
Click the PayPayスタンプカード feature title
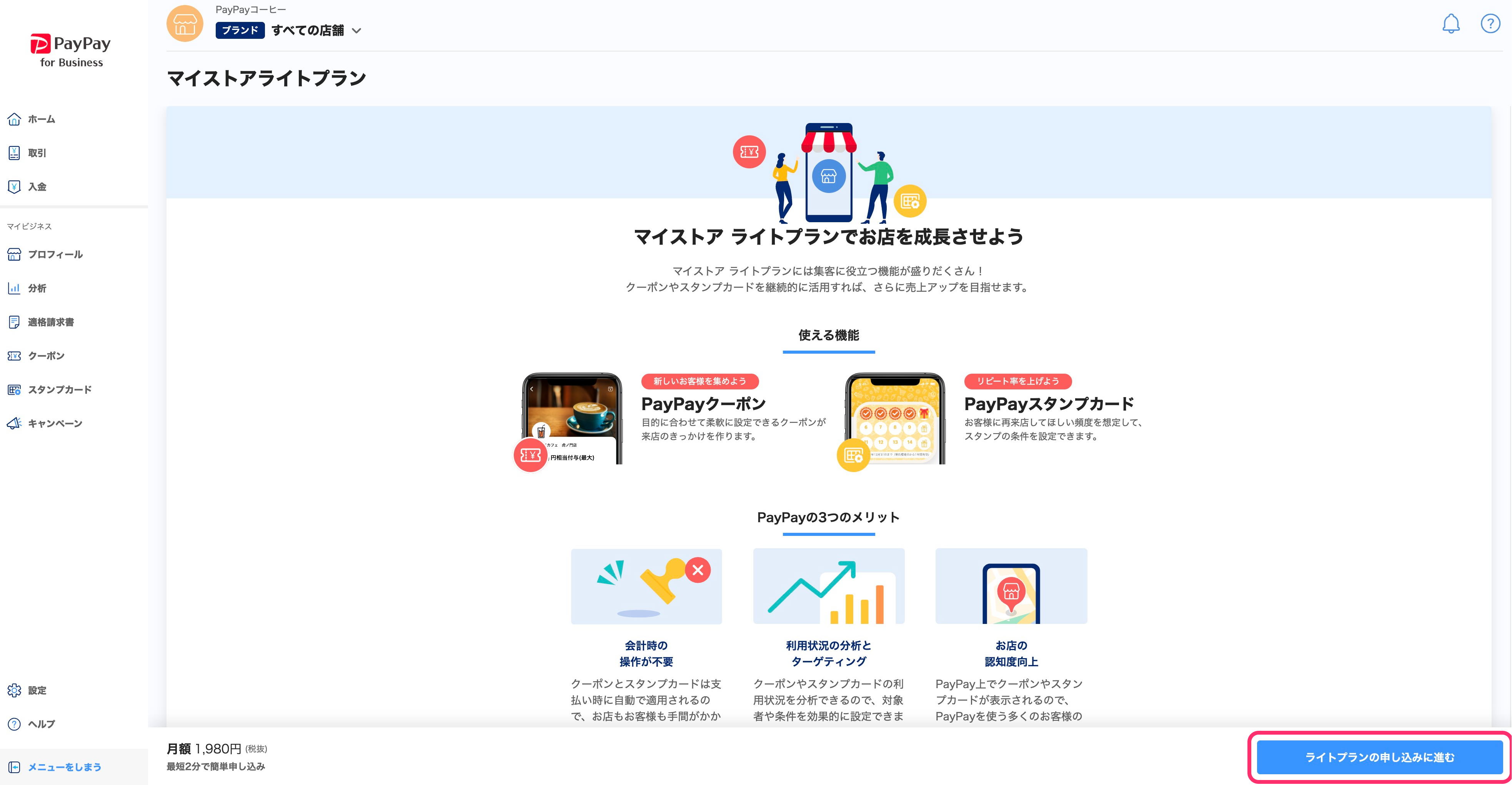(x=1049, y=404)
